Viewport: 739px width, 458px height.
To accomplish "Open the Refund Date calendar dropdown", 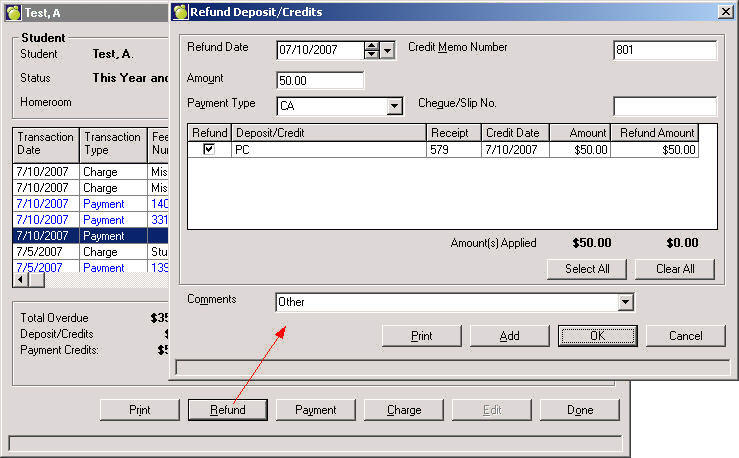I will click(x=388, y=50).
